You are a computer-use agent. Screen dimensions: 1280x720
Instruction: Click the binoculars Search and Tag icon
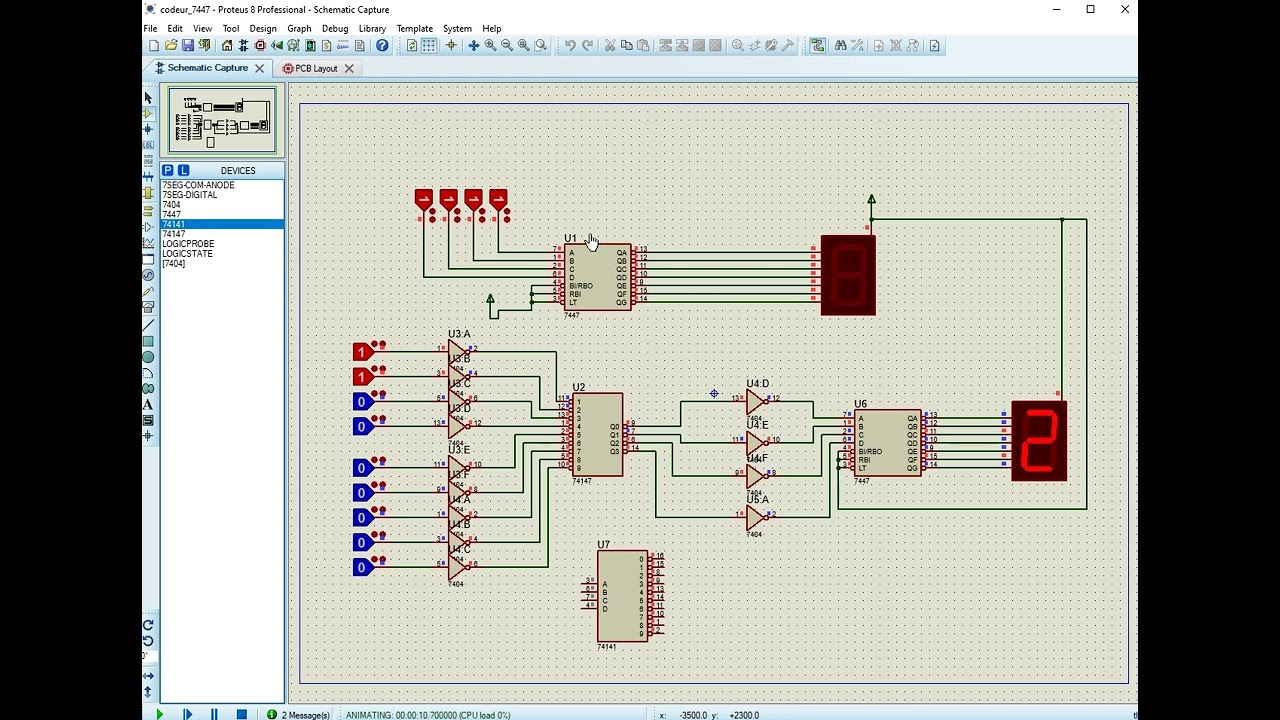click(x=841, y=45)
